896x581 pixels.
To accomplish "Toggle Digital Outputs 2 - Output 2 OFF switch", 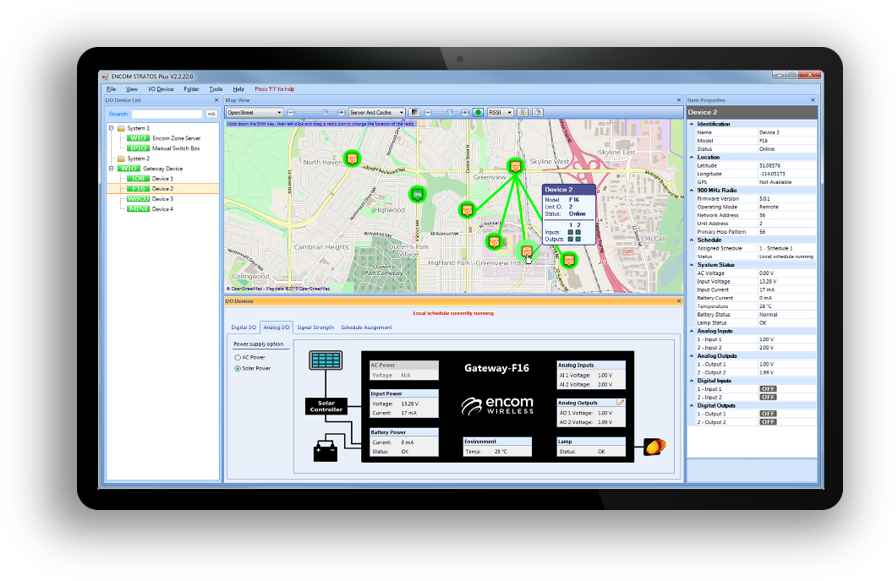I will point(767,422).
